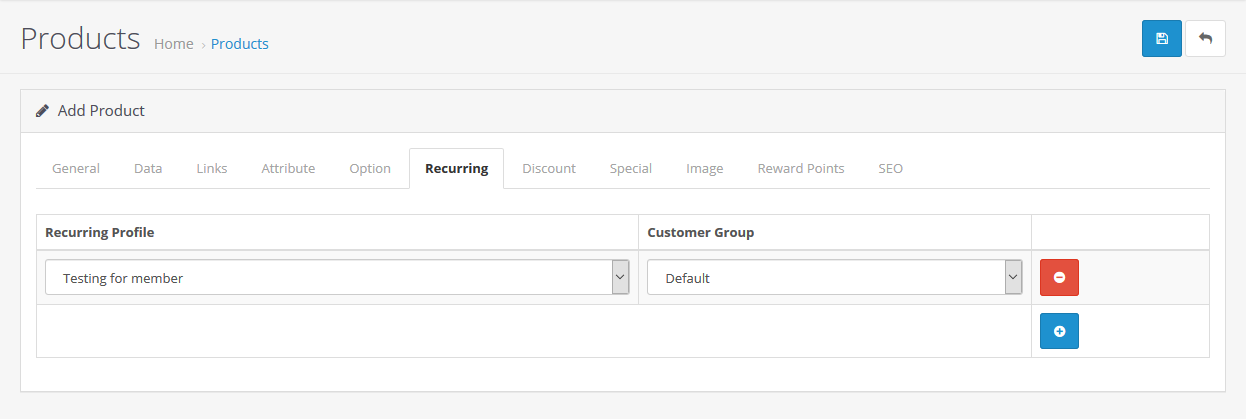Follow the Products breadcrumb link
Screen dimensions: 1246x419
tap(240, 44)
